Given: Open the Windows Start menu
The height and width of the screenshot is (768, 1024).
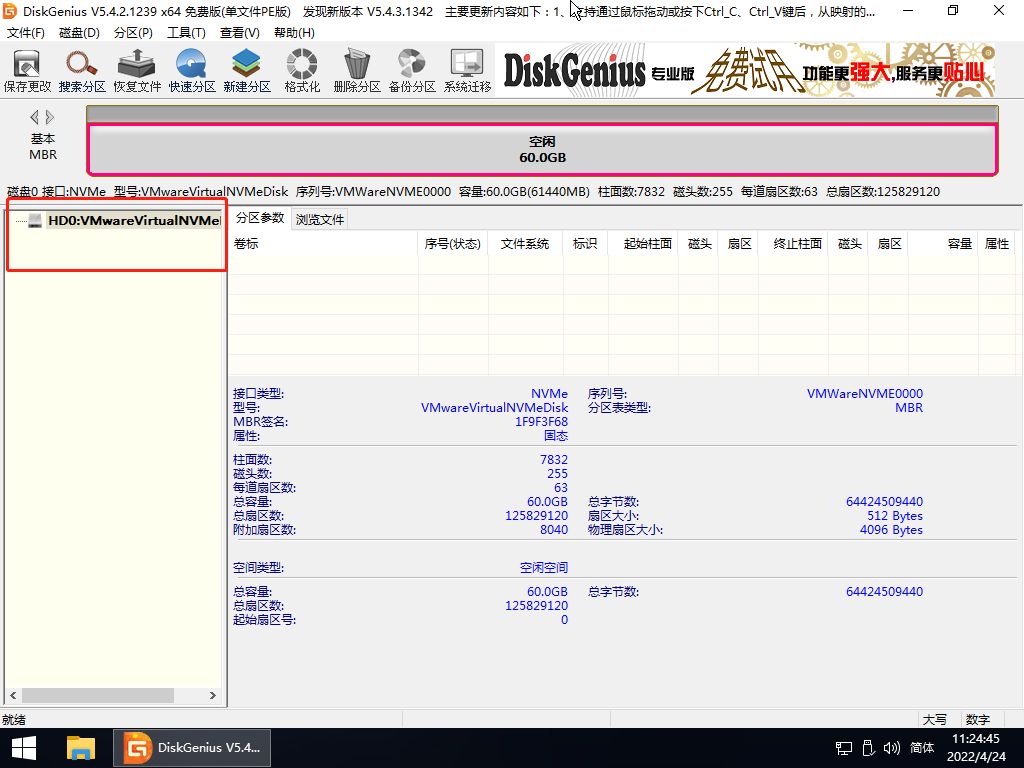Looking at the screenshot, I should click(23, 747).
